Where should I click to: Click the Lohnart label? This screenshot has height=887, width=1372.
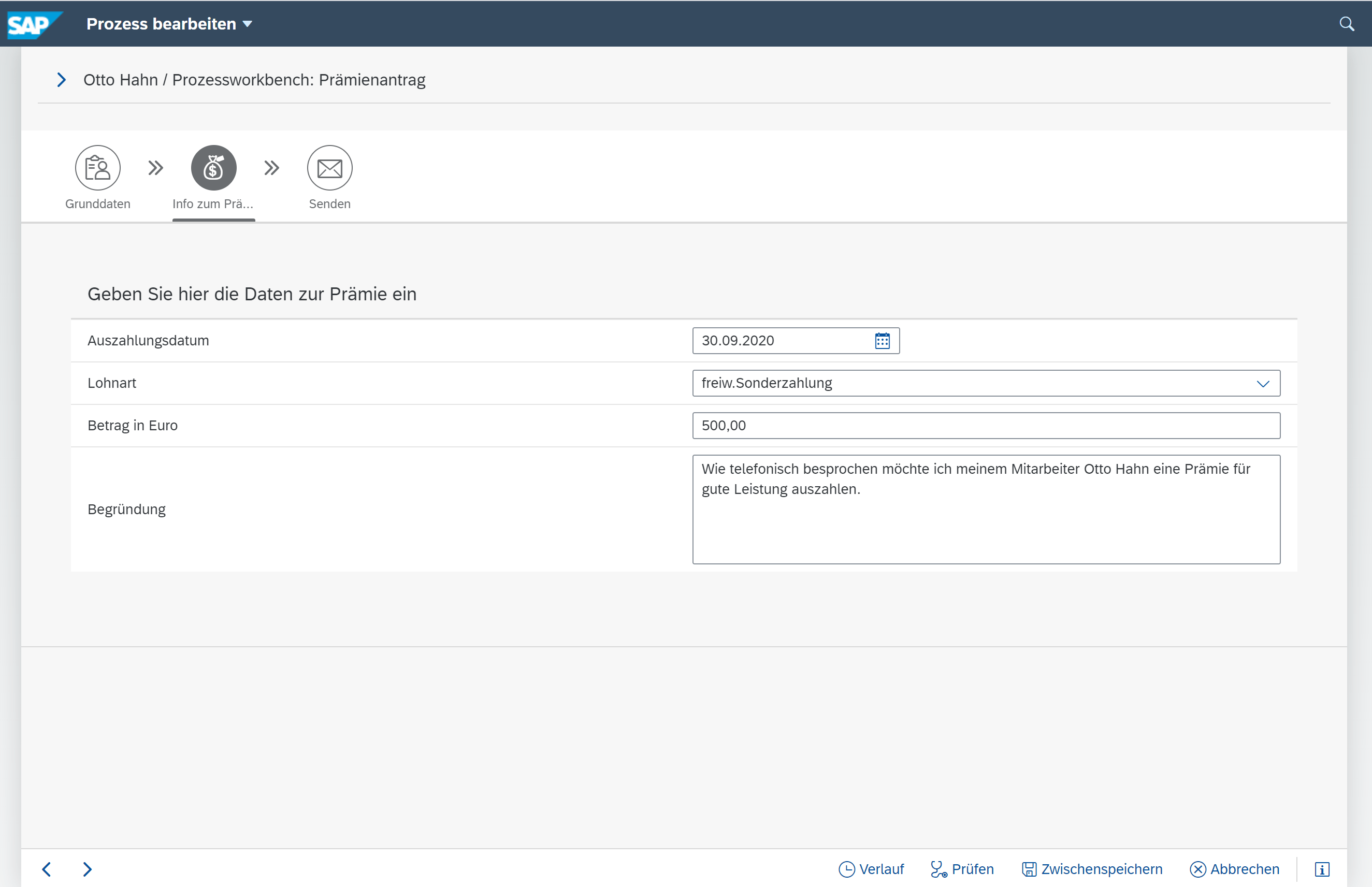[x=112, y=384]
